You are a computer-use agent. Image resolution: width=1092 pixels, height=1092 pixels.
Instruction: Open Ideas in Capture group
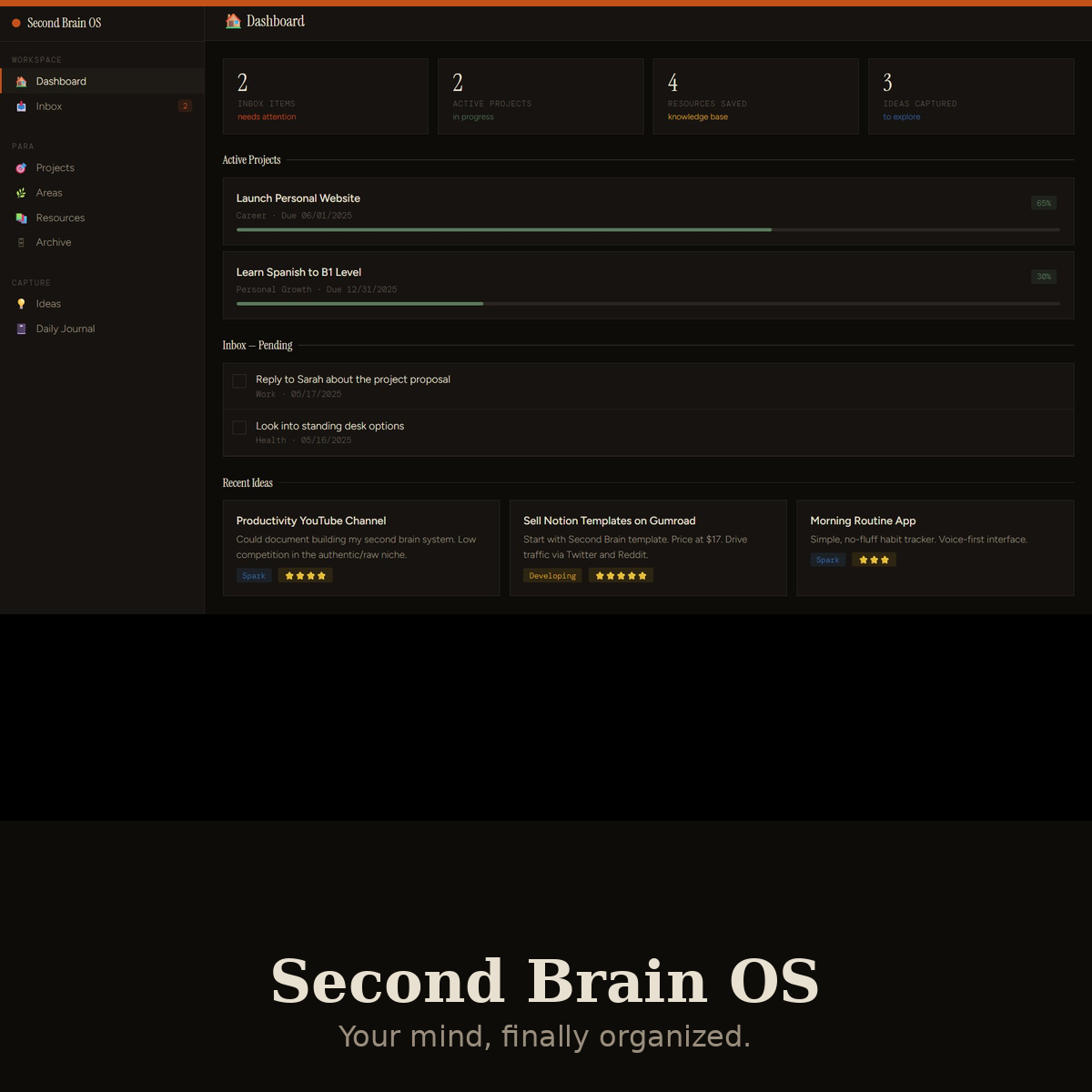point(102,304)
